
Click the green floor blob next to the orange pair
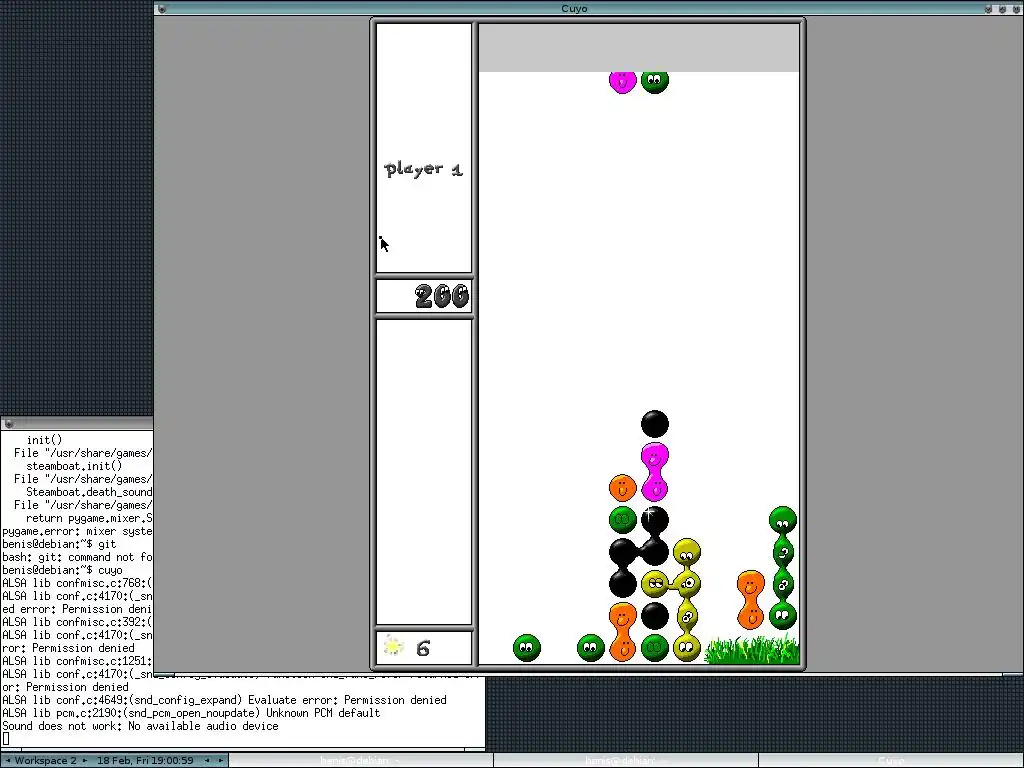click(x=590, y=648)
